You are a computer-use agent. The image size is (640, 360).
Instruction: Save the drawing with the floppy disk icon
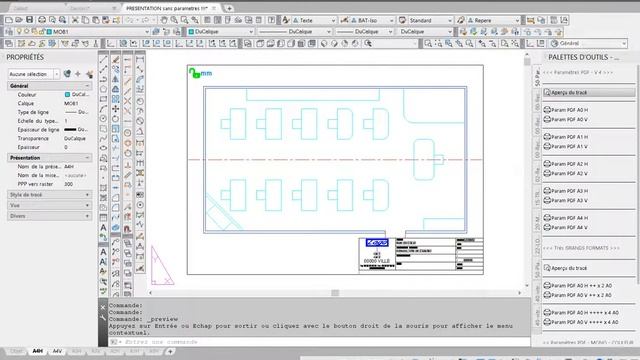[x=29, y=20]
